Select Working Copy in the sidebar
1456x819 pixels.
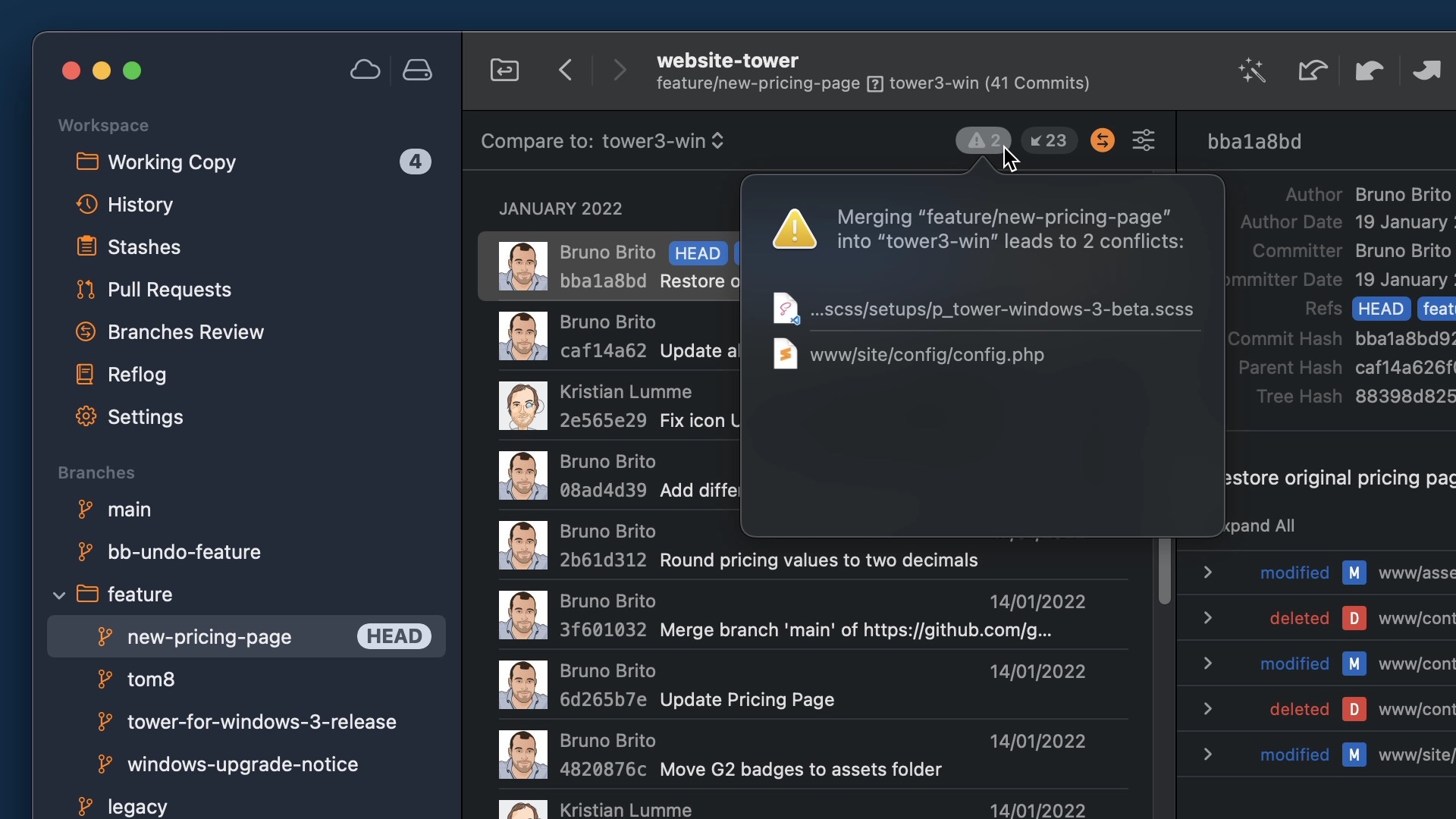click(172, 162)
